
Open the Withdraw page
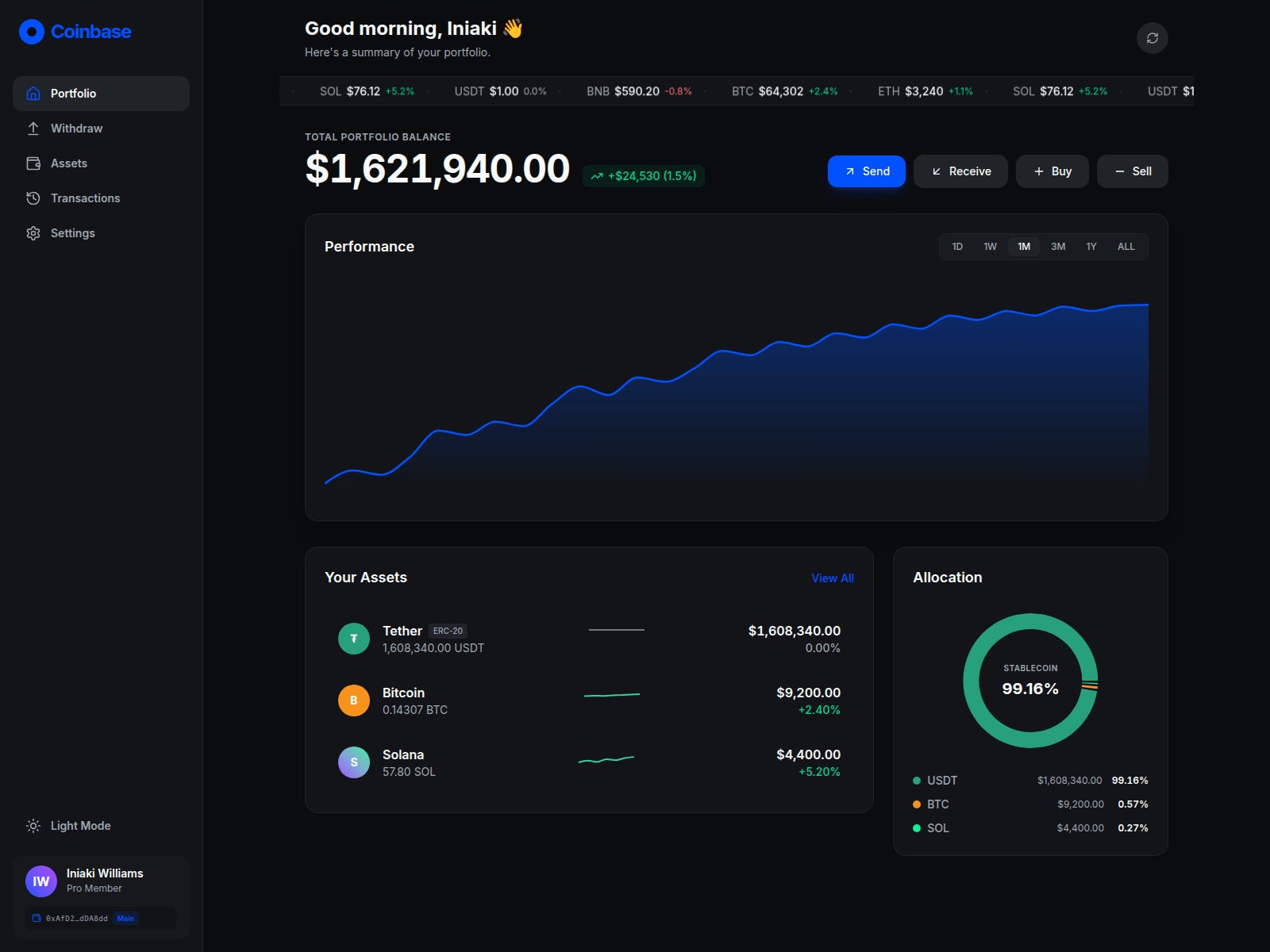point(101,129)
